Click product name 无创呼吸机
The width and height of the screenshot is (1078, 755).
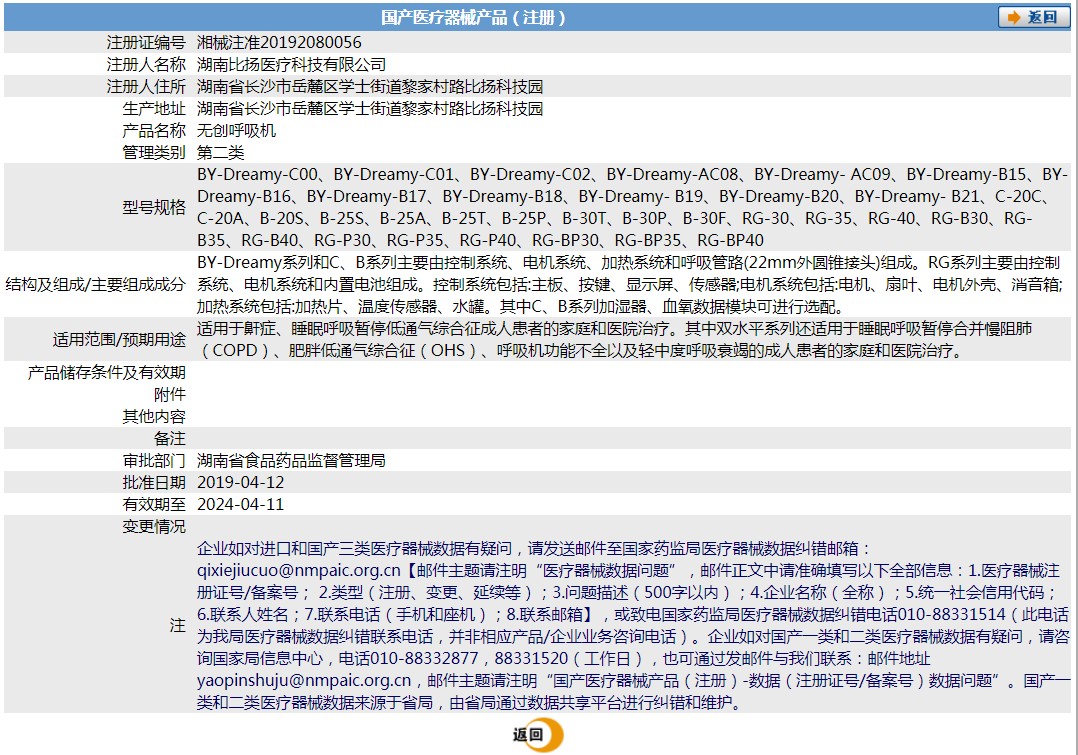(236, 131)
